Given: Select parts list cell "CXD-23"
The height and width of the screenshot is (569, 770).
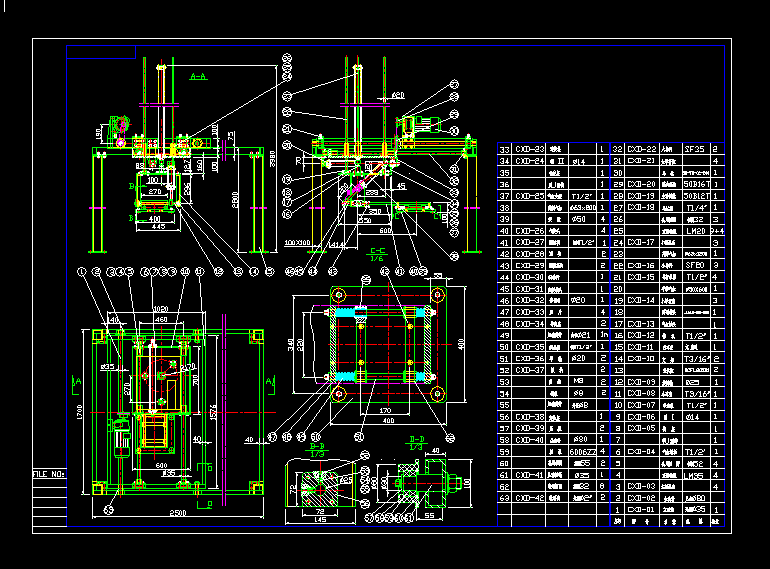Looking at the screenshot, I should 530,149.
